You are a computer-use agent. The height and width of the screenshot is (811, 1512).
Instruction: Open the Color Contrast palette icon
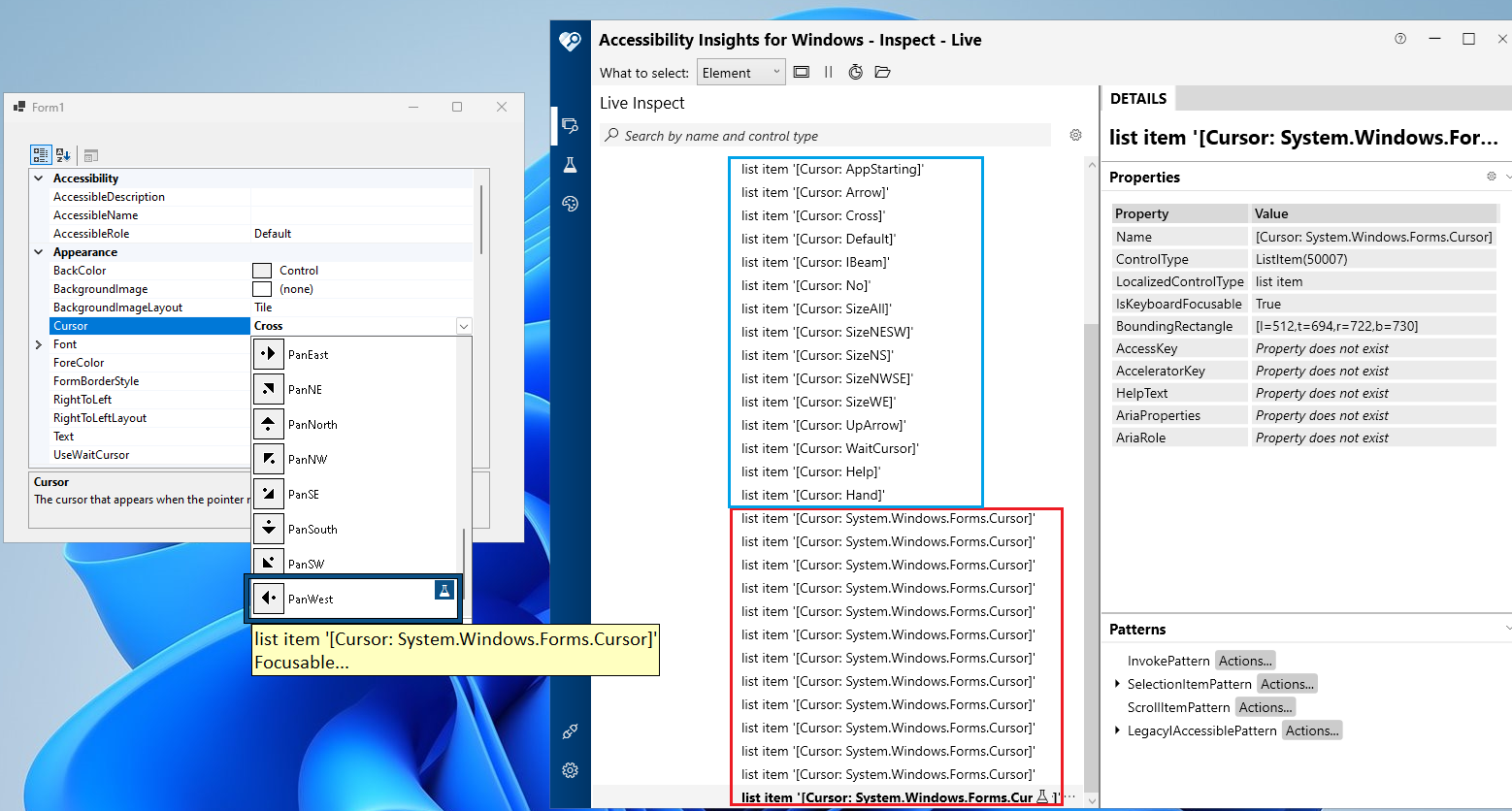point(570,204)
